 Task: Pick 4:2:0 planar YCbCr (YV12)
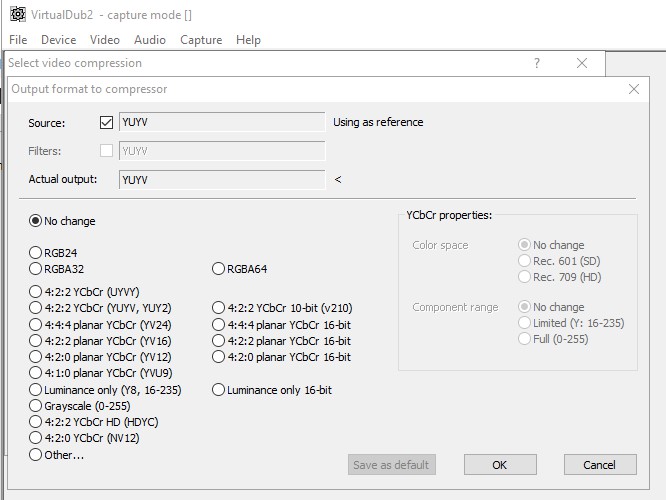[x=37, y=357]
